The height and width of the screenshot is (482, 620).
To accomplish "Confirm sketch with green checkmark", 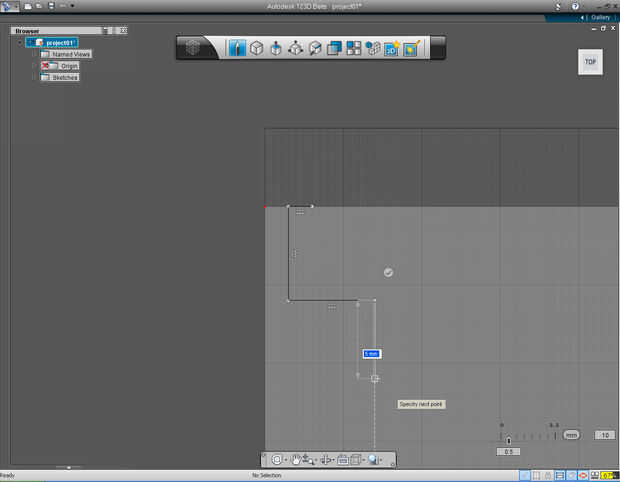I will [x=388, y=272].
